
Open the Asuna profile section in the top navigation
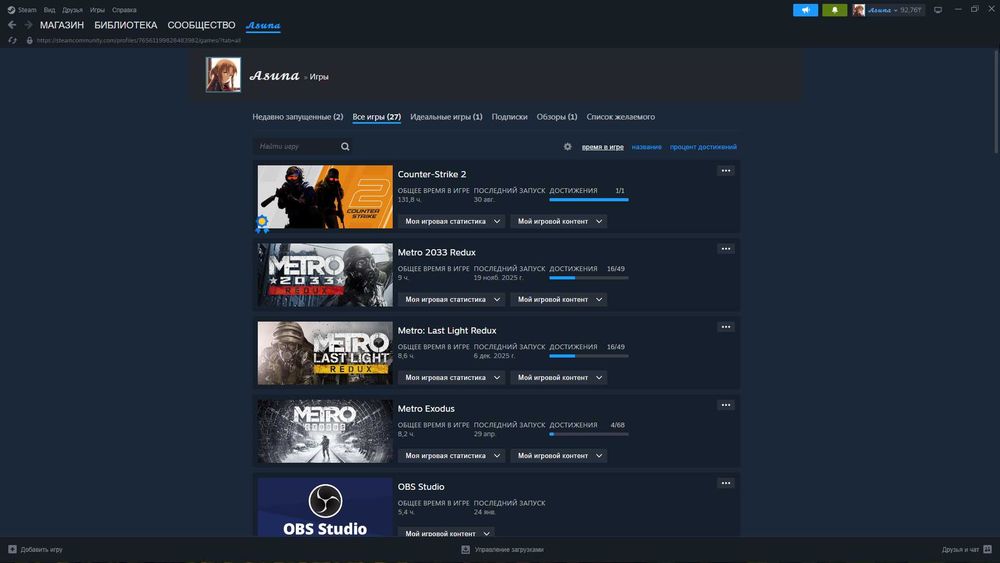point(263,25)
